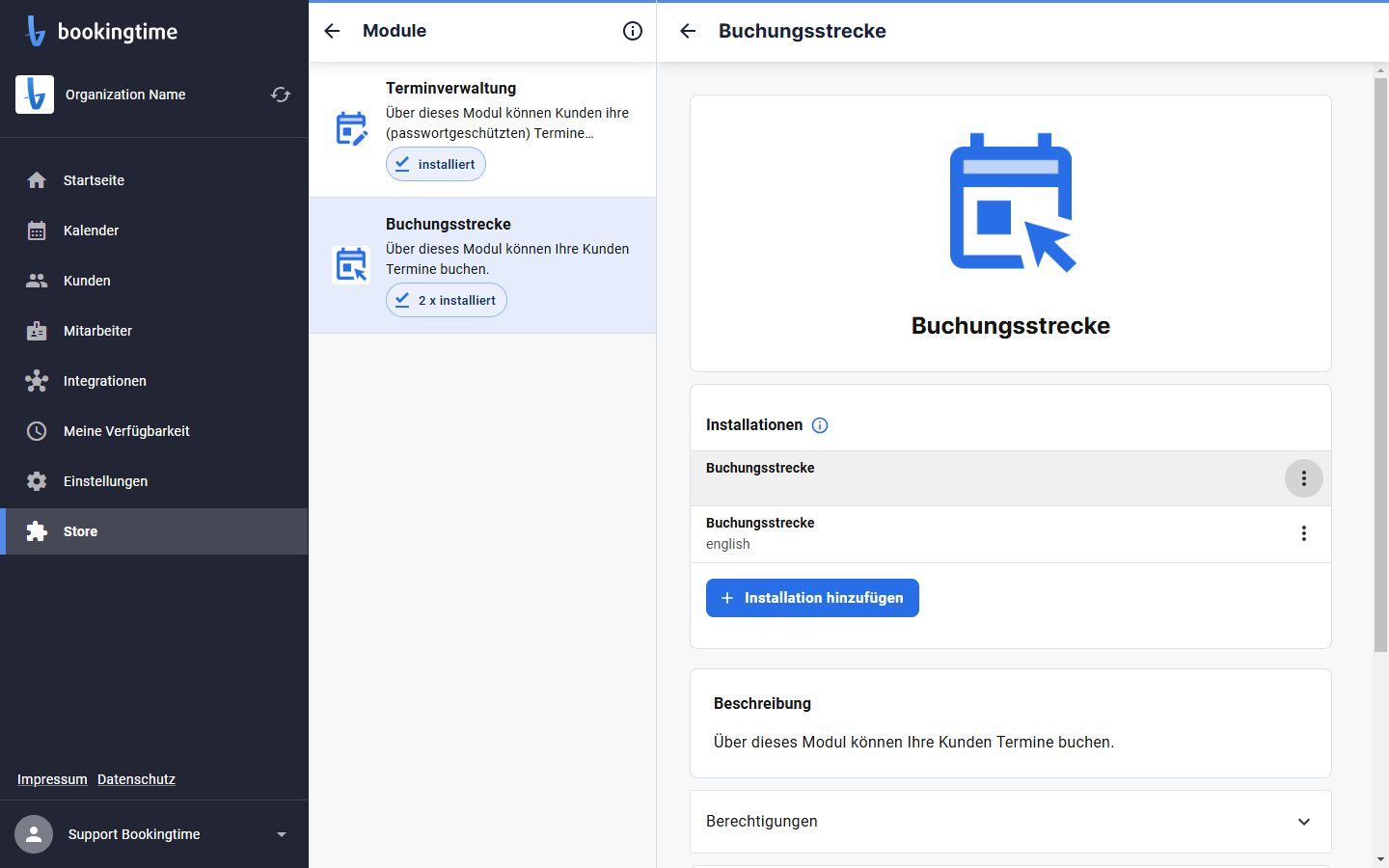Click the badge icon for Mitarbeiter

tap(37, 331)
